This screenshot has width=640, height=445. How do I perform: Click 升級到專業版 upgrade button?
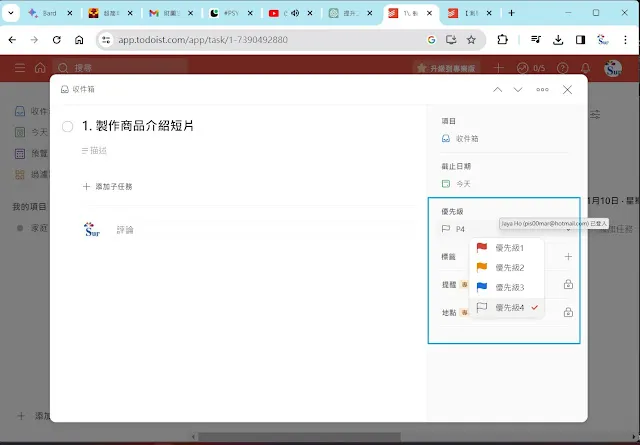pyautogui.click(x=446, y=68)
